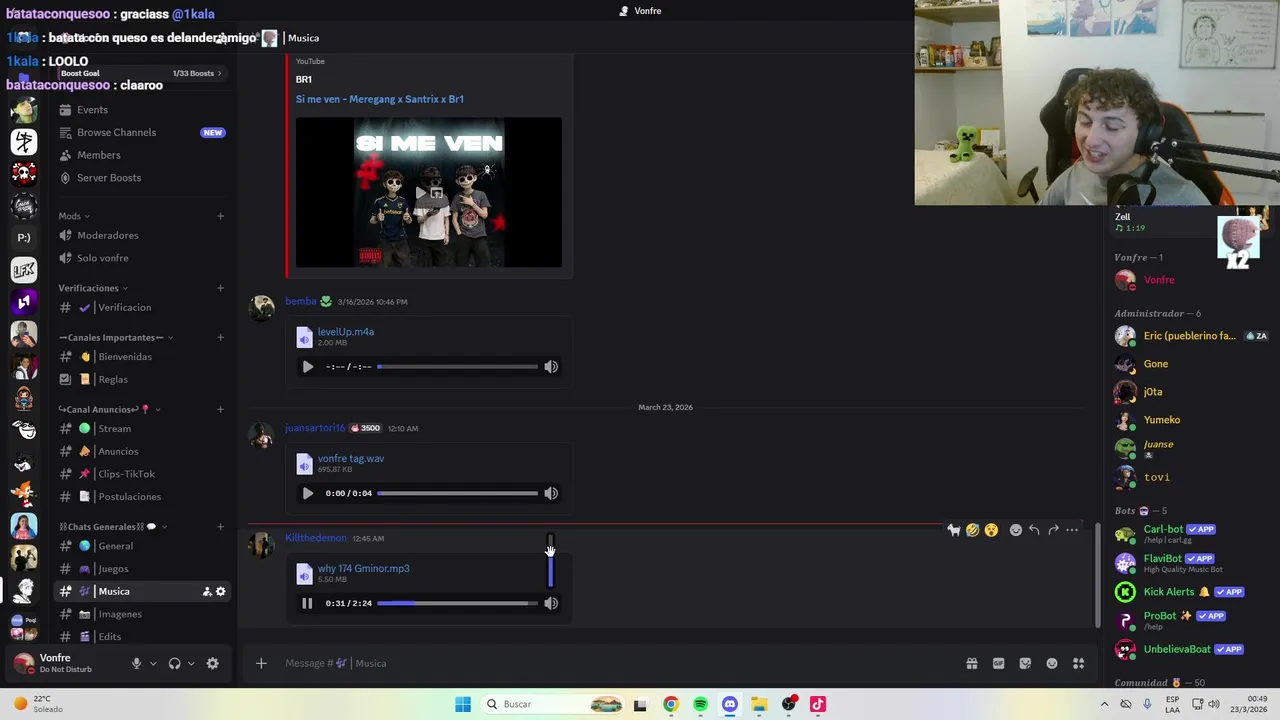Toggle the headphones deafen button
1280x720 pixels.
click(x=174, y=663)
